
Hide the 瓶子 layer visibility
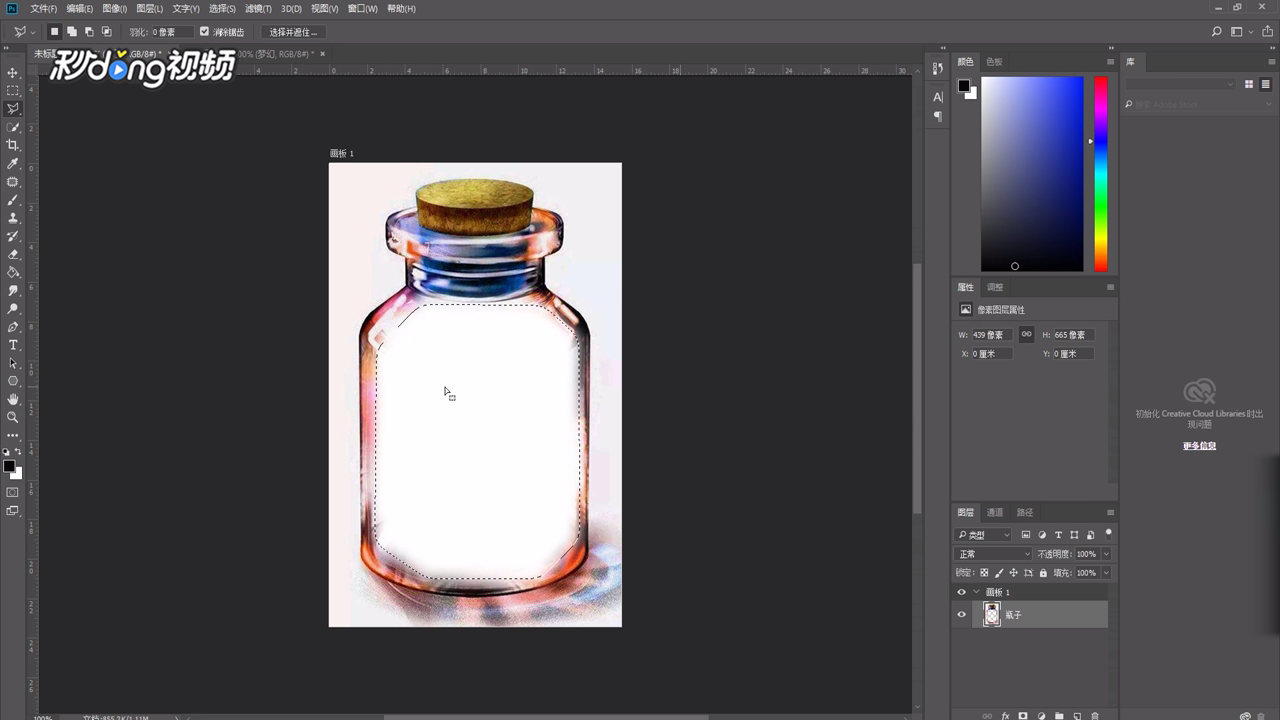tap(962, 615)
